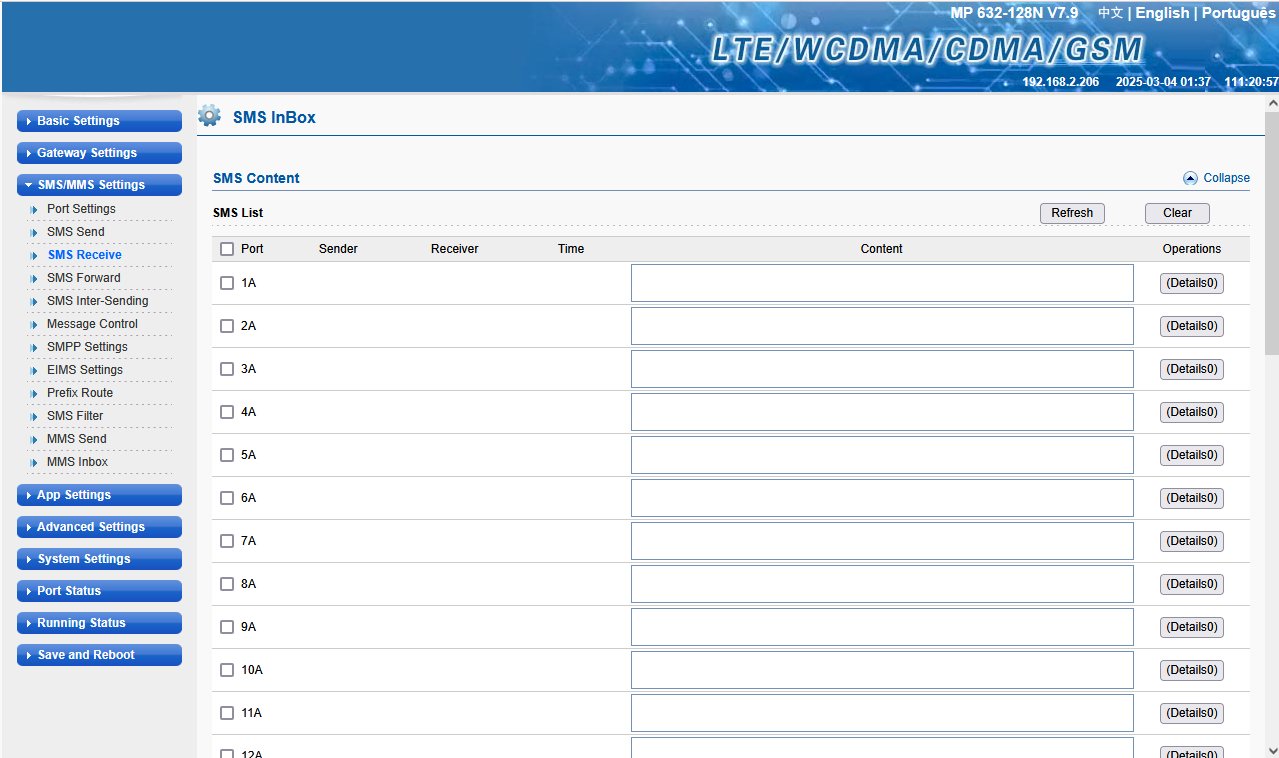Click the content text box for port 3A
The image size is (1279, 758).
(x=881, y=369)
